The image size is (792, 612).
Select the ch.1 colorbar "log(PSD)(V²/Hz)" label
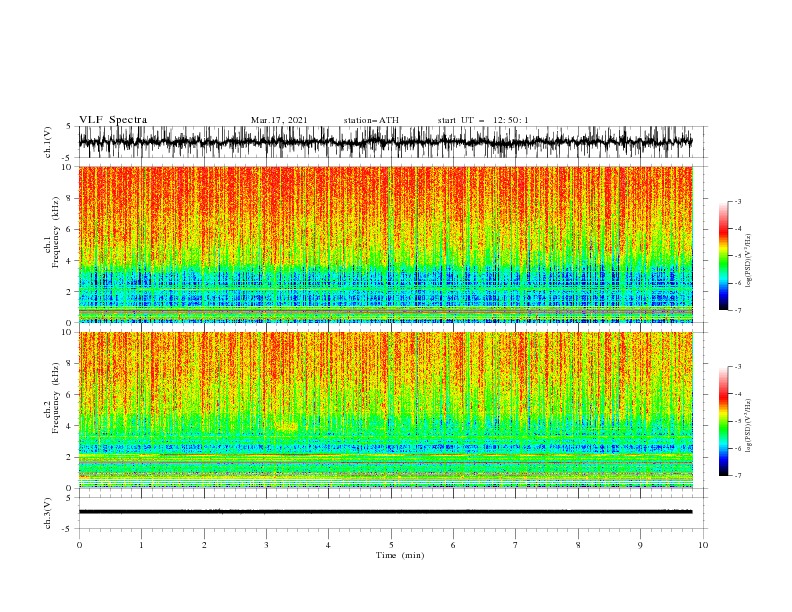tap(749, 261)
